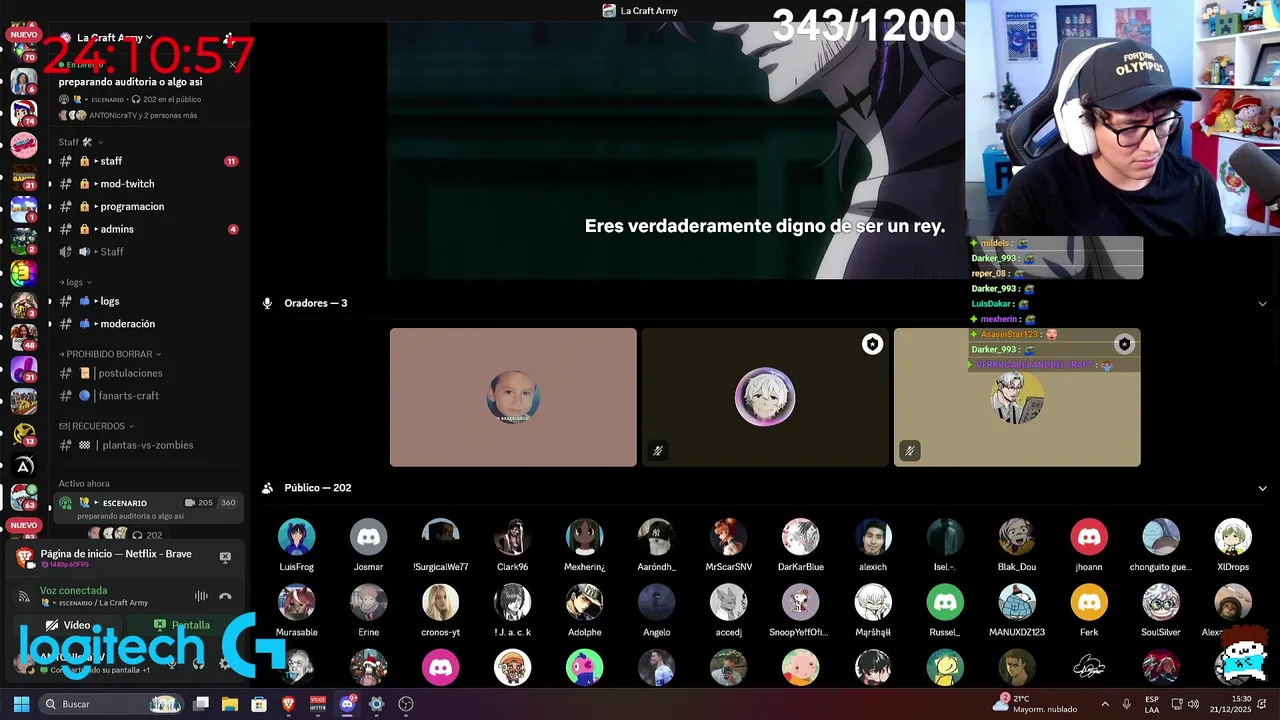The height and width of the screenshot is (720, 1280).
Task: Switch to Brave browser in taskbar
Action: click(288, 704)
